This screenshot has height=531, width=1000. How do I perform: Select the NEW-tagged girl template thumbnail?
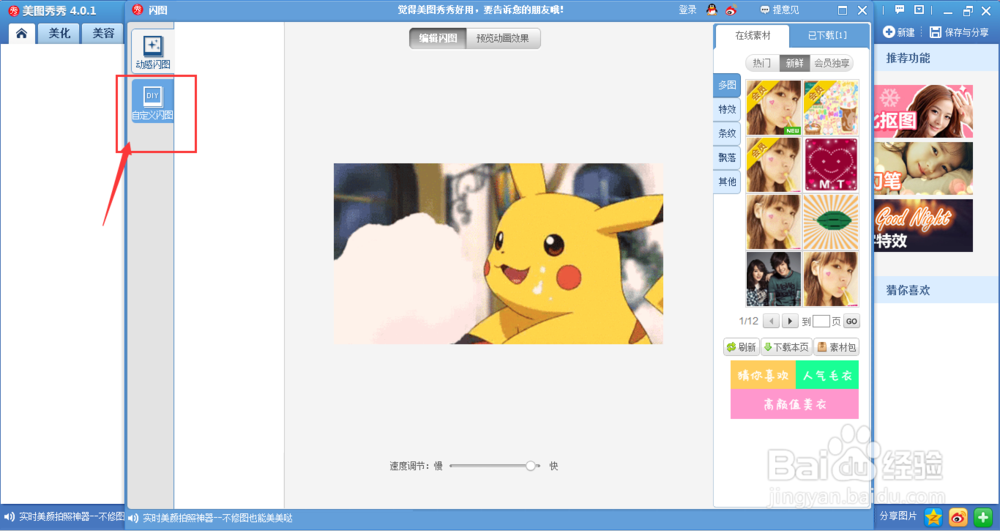(774, 108)
